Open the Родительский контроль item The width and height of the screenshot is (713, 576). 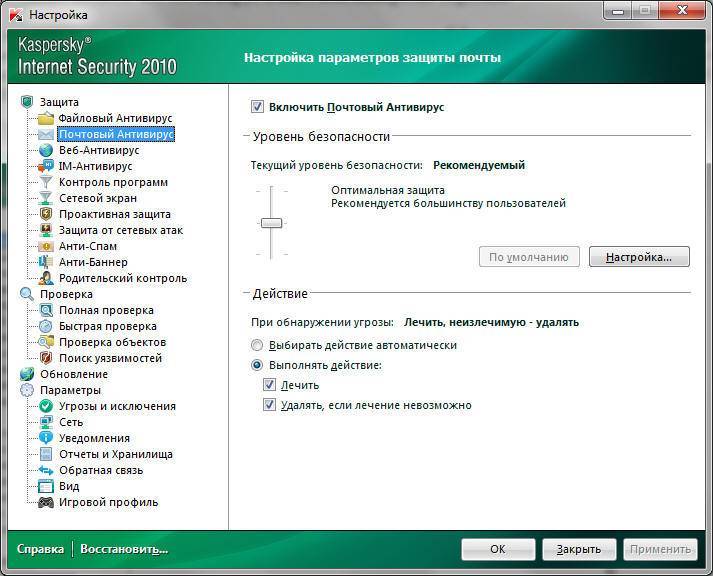(x=123, y=278)
